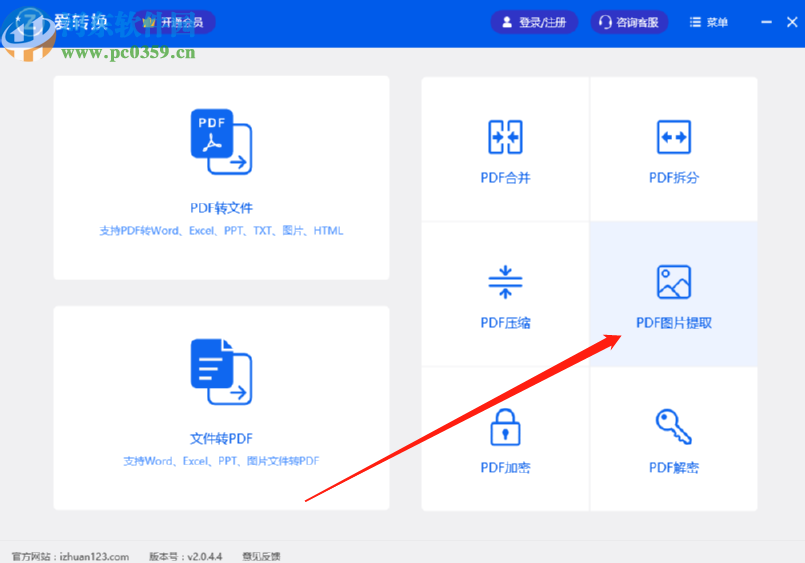Contact support via 咨询客服 label

click(637, 22)
